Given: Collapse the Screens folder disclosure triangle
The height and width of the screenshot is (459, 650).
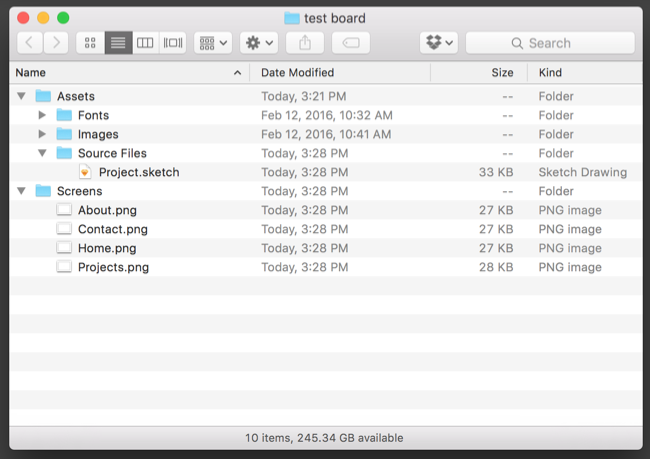Looking at the screenshot, I should click(22, 191).
